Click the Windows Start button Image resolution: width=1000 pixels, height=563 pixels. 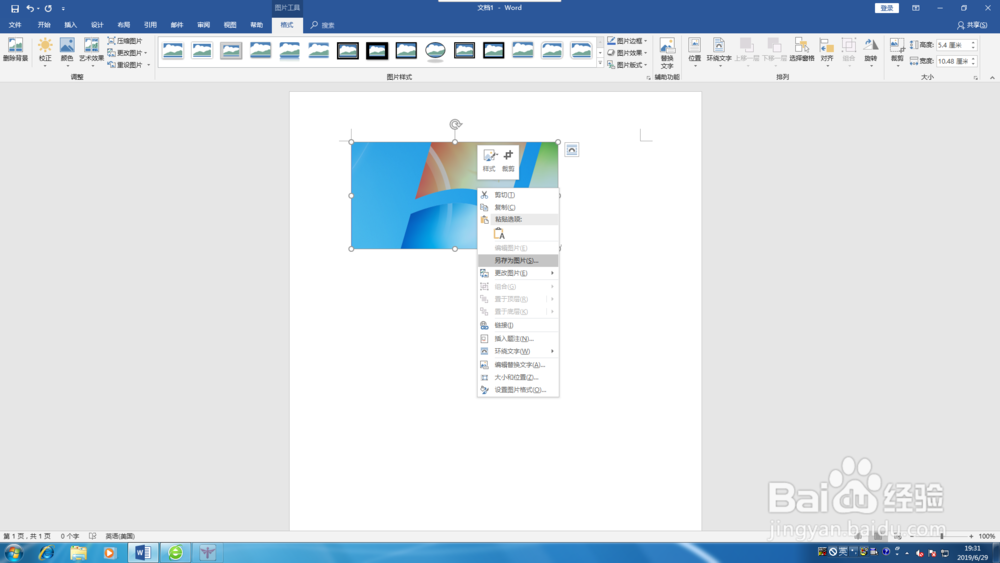[x=13, y=553]
